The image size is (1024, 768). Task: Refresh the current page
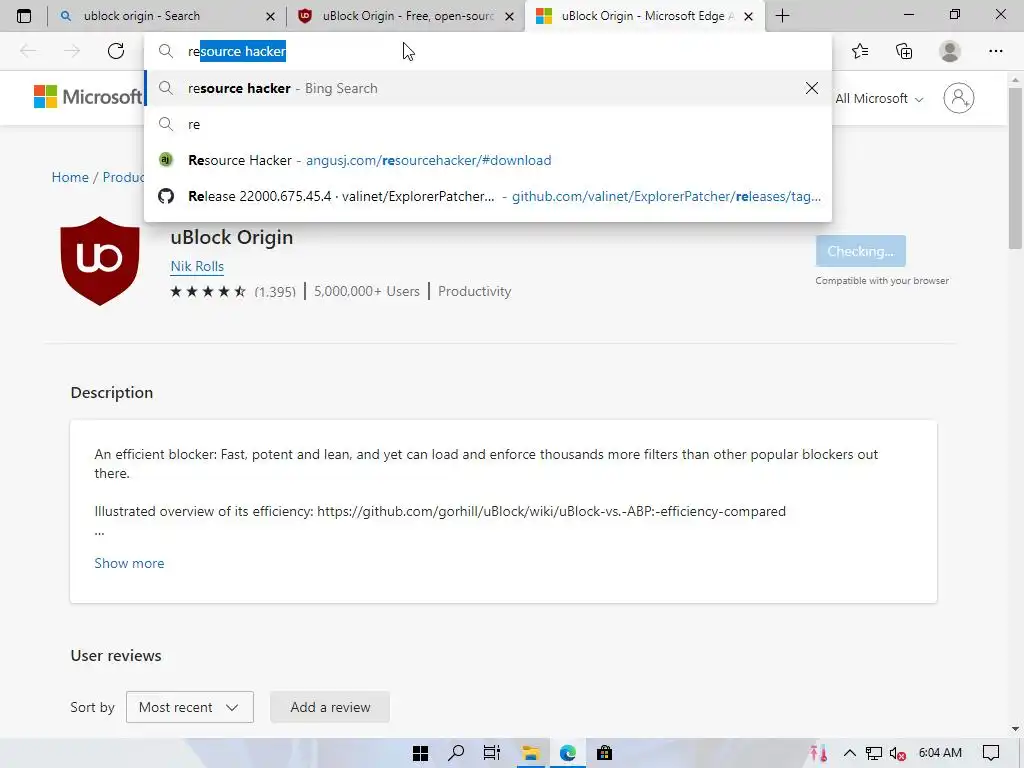coord(116,51)
